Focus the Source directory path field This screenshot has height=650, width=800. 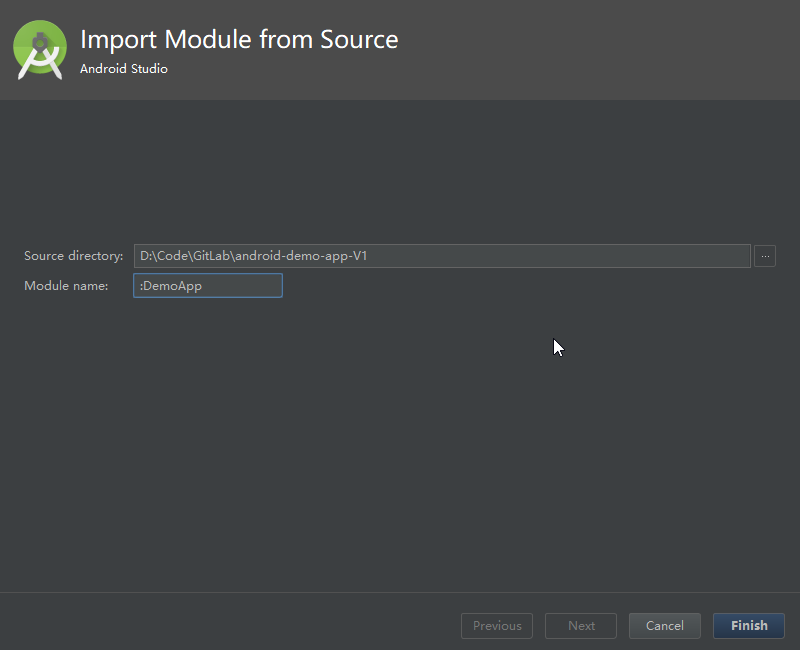[x=442, y=256]
